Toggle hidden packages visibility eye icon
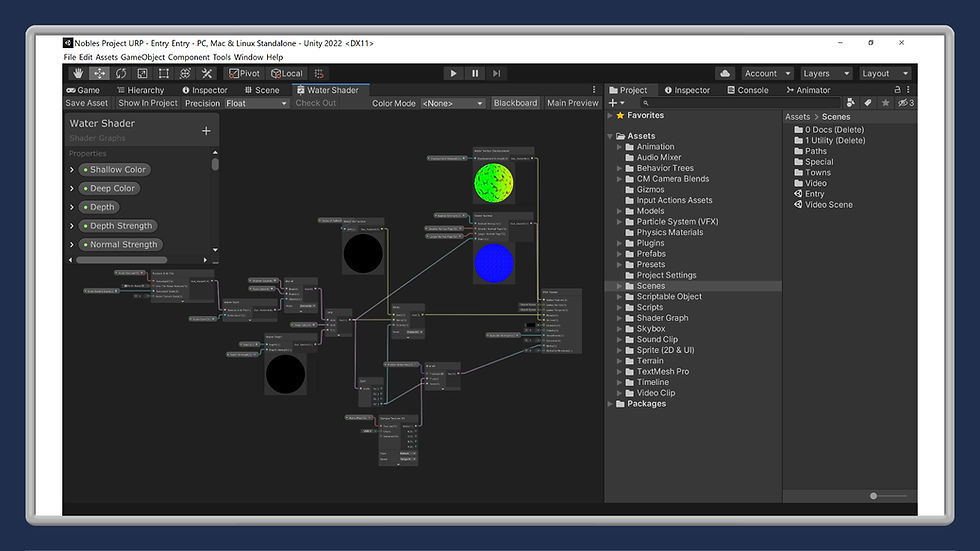This screenshot has width=980, height=551. [x=906, y=103]
